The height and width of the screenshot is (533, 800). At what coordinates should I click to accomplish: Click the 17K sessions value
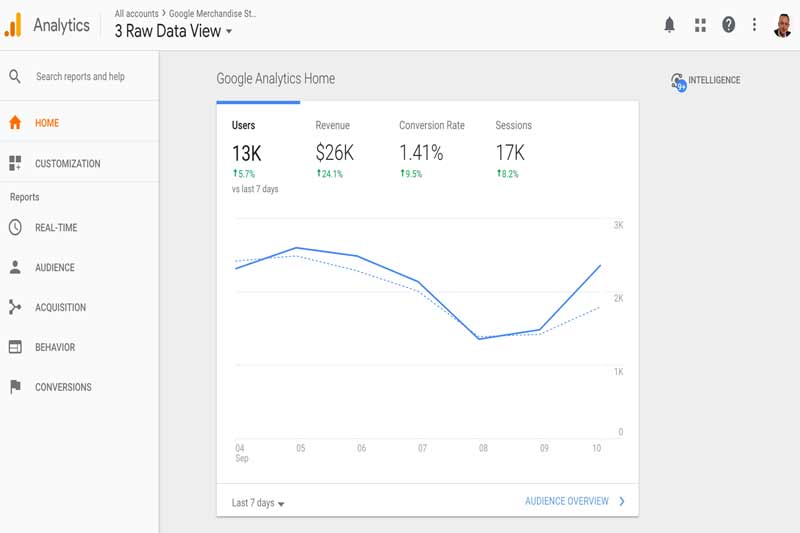[510, 153]
